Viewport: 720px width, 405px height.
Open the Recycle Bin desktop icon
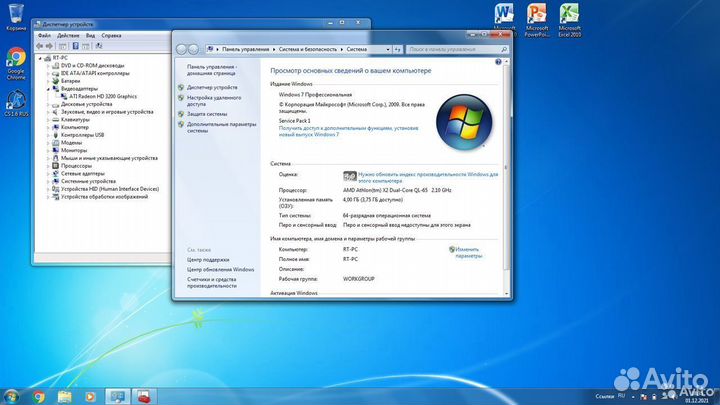tap(16, 17)
